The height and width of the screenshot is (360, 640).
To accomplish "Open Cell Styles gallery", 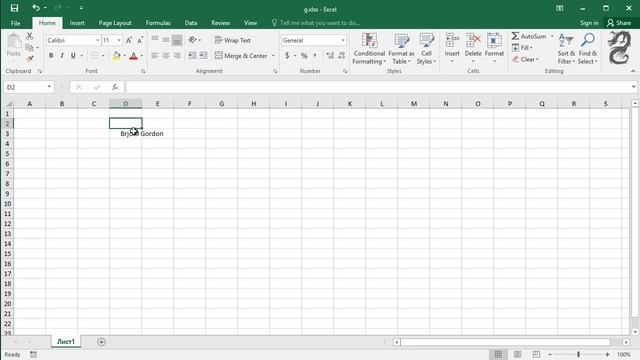I will click(x=427, y=49).
